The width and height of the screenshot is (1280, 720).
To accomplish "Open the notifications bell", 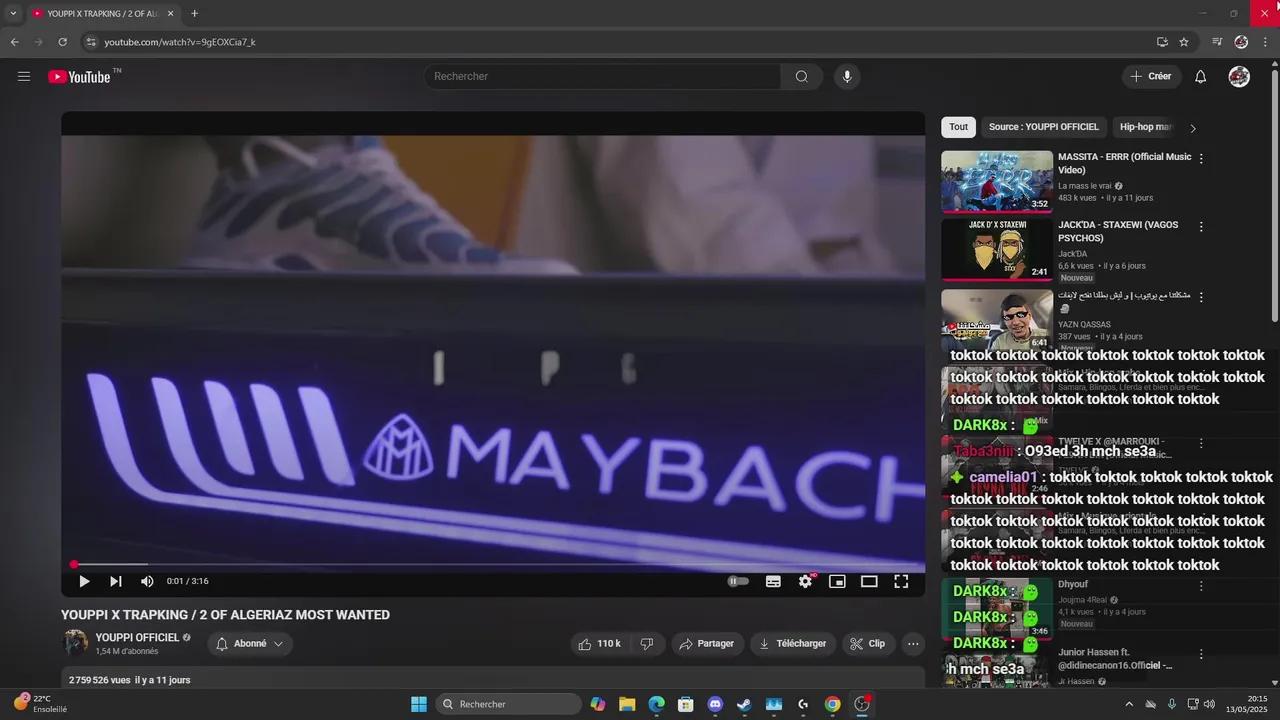I will click(x=1201, y=76).
